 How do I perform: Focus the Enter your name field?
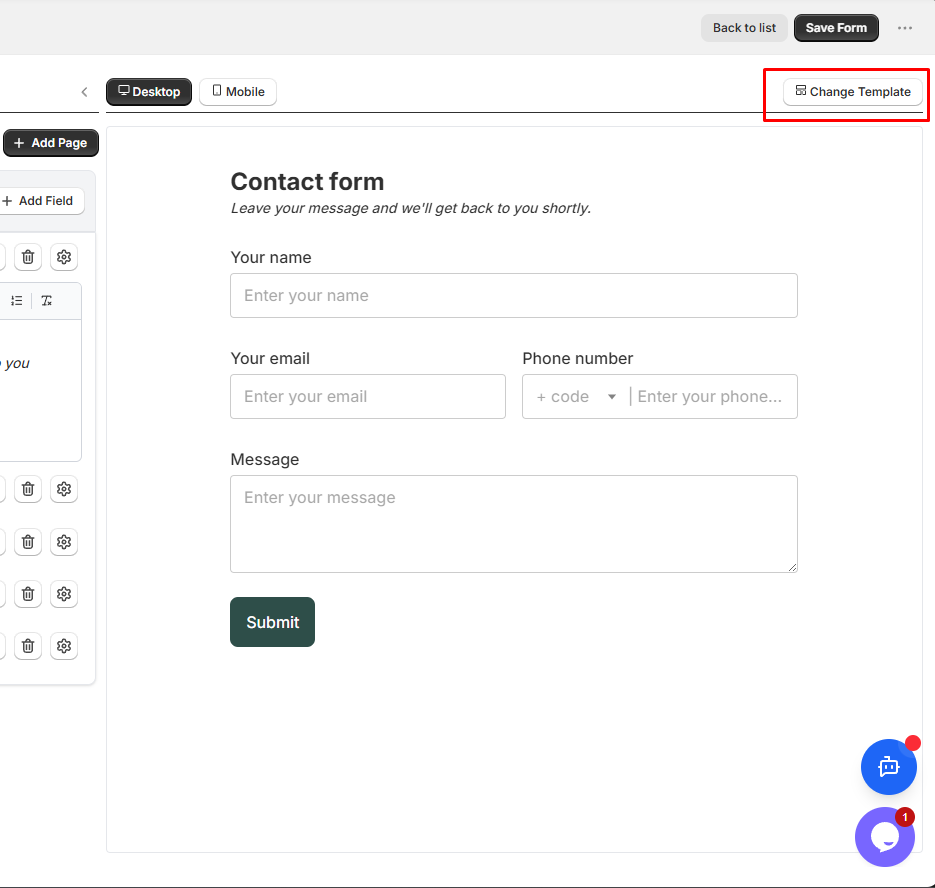514,296
